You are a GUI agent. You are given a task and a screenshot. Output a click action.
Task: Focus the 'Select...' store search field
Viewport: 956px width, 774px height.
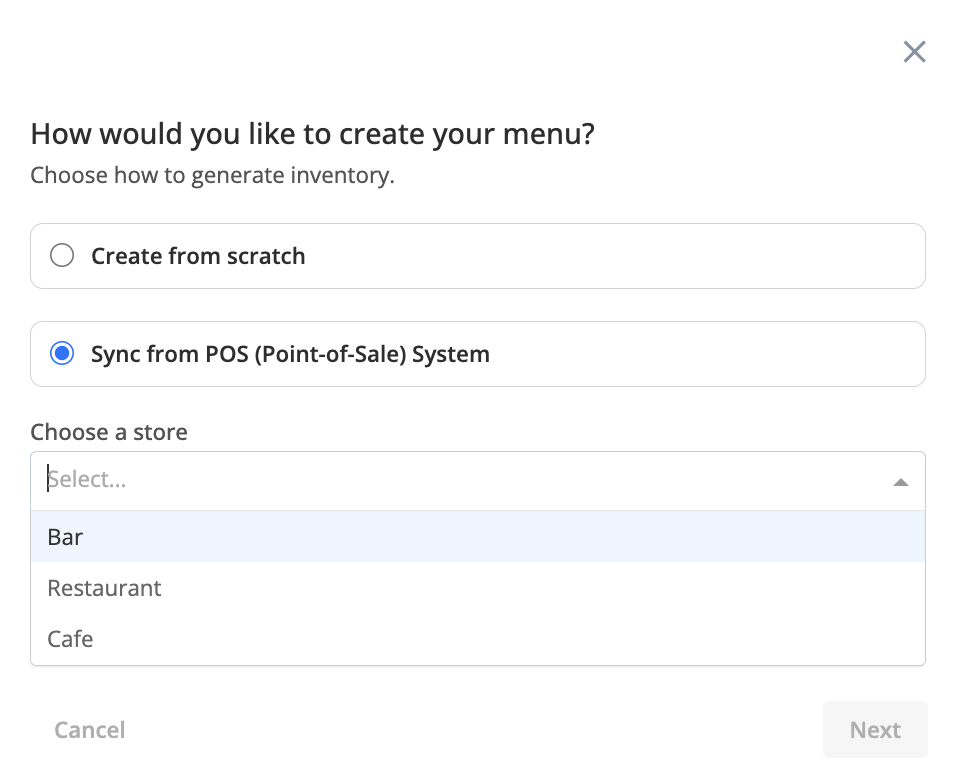[x=400, y=480]
